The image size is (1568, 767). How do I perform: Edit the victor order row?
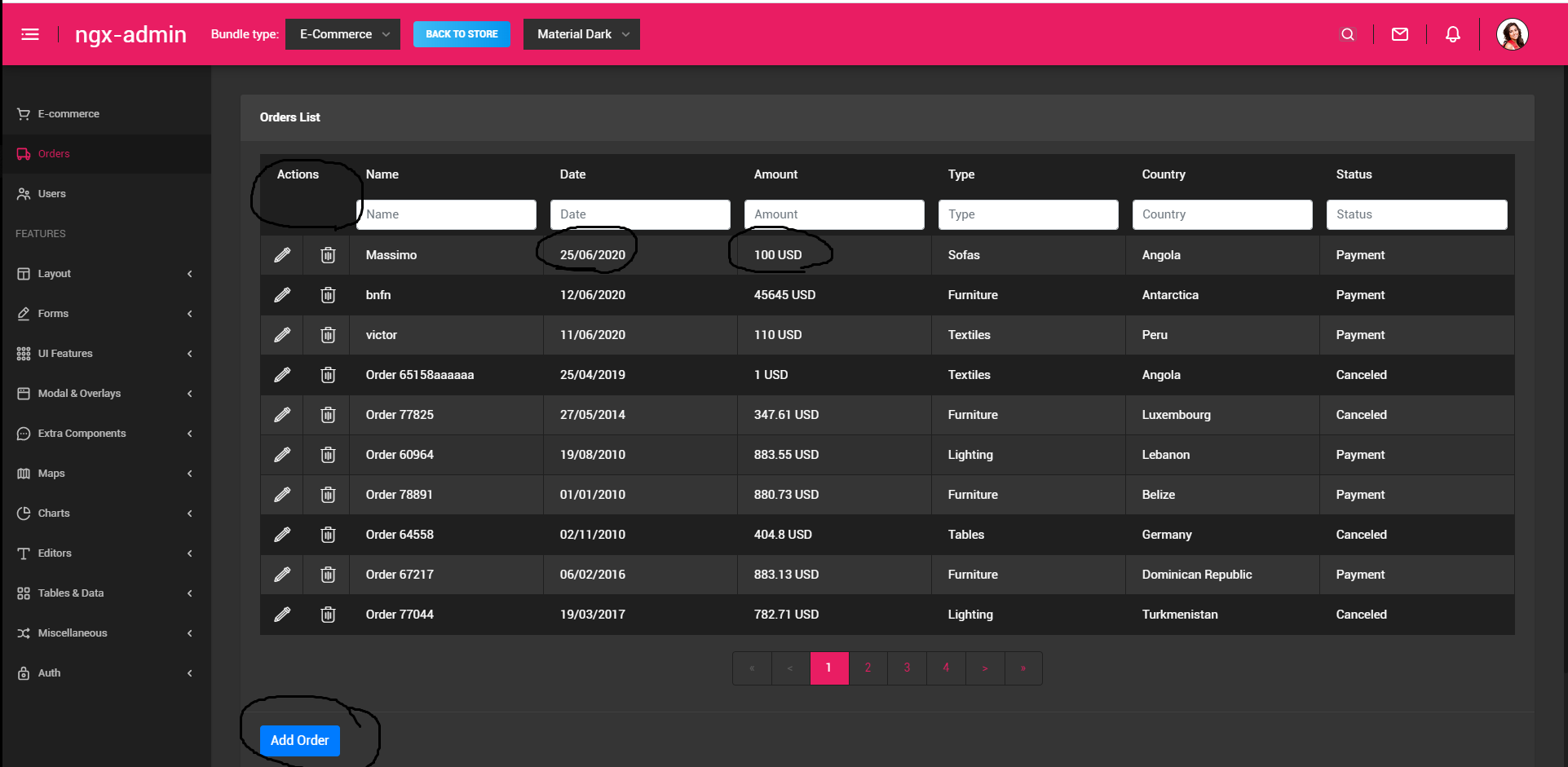click(281, 334)
